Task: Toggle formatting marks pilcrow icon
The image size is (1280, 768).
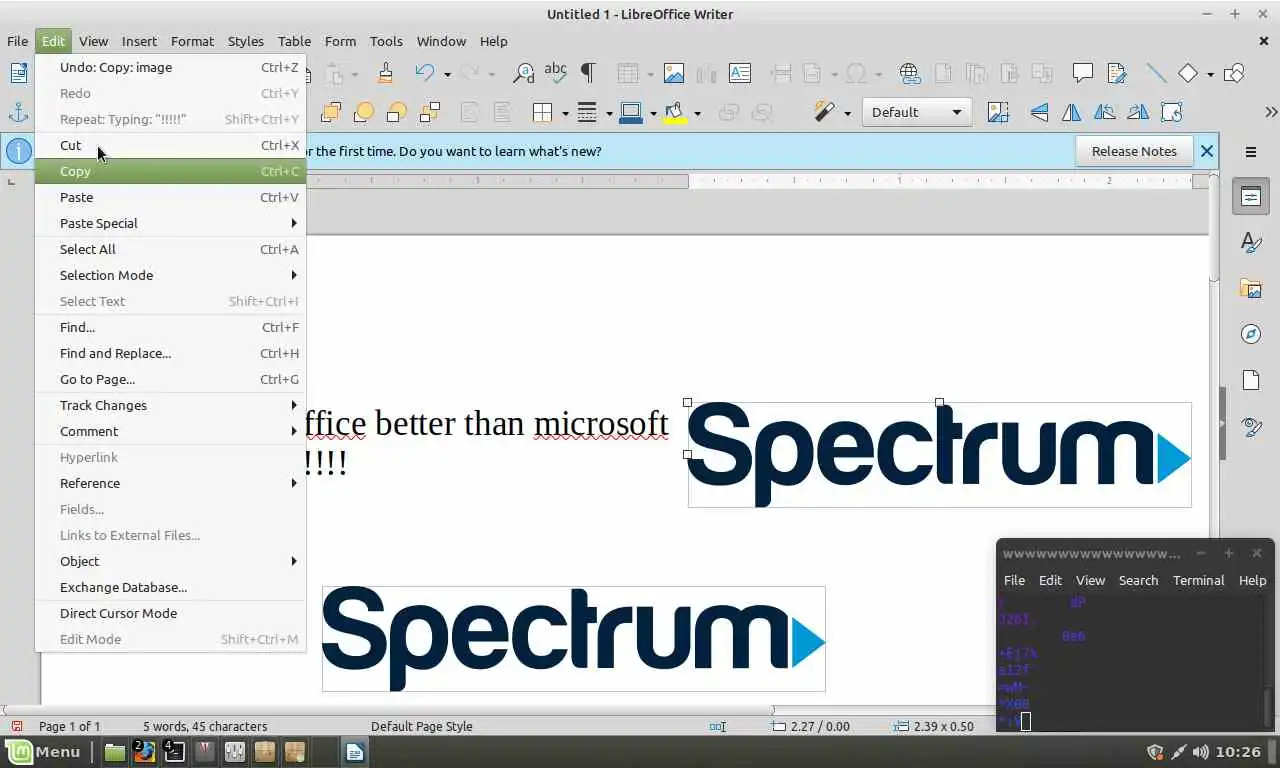Action: click(x=588, y=73)
